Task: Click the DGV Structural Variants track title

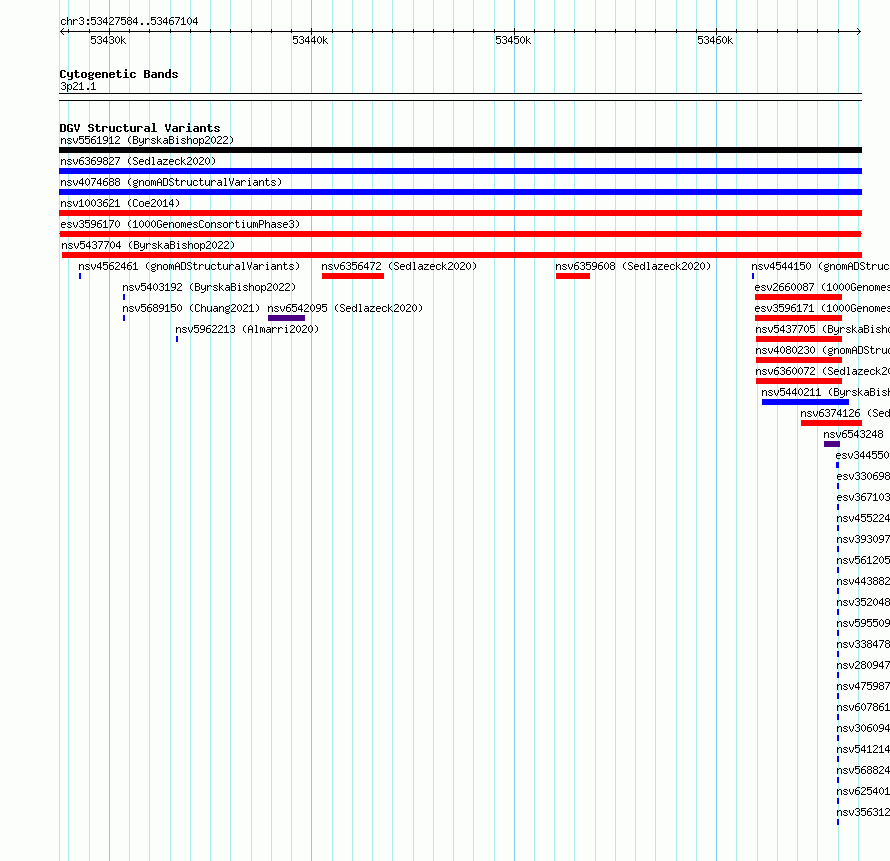Action: coord(140,128)
